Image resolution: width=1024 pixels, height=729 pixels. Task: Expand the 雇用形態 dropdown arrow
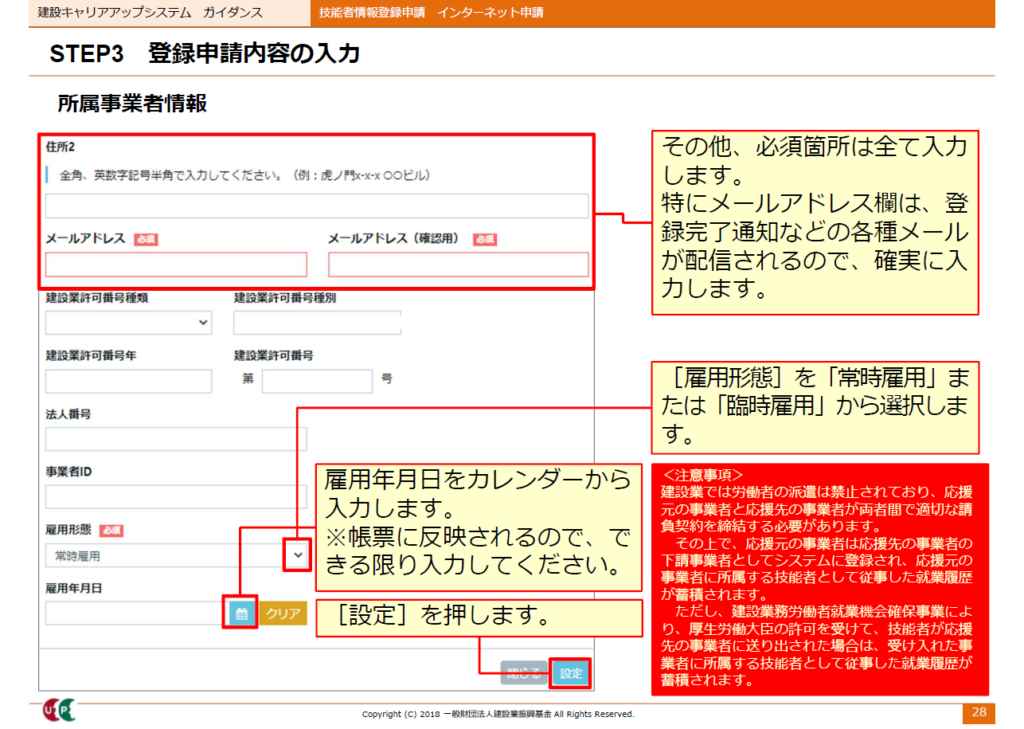(x=298, y=555)
